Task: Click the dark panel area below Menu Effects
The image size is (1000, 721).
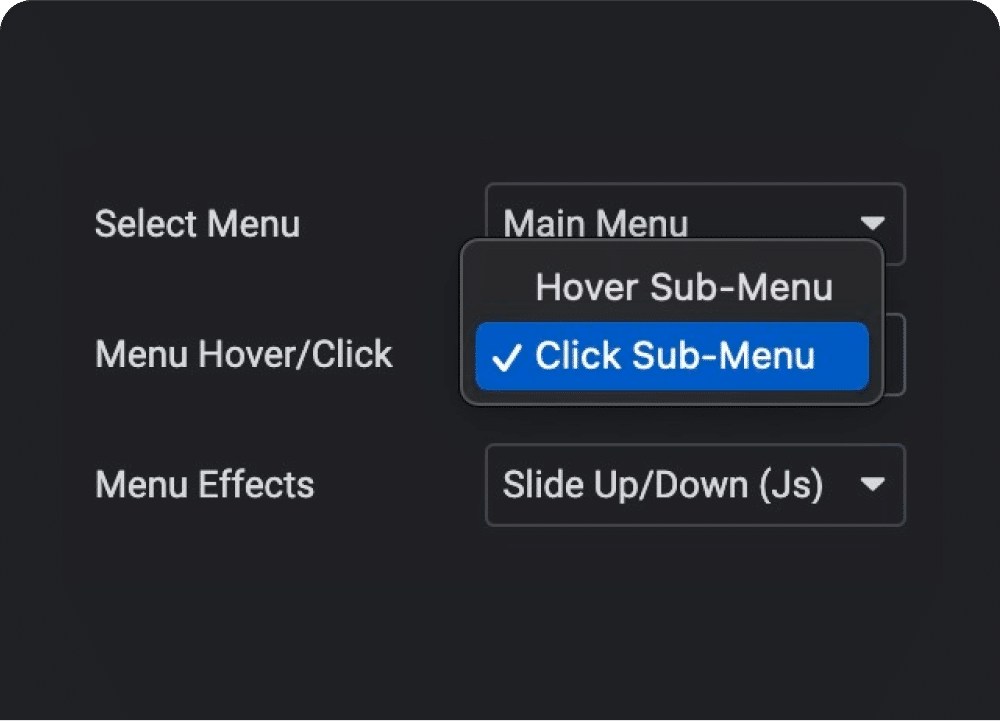Action: (x=500, y=612)
